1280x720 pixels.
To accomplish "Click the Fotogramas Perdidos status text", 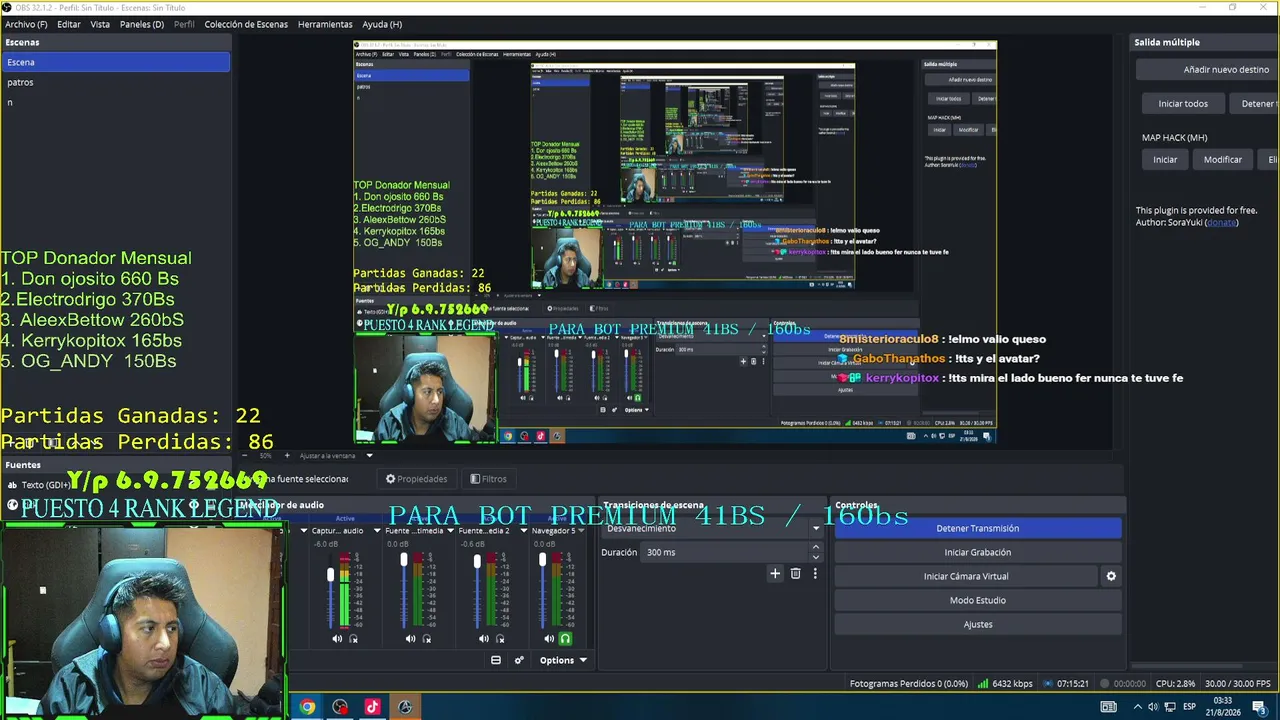I will coord(909,684).
